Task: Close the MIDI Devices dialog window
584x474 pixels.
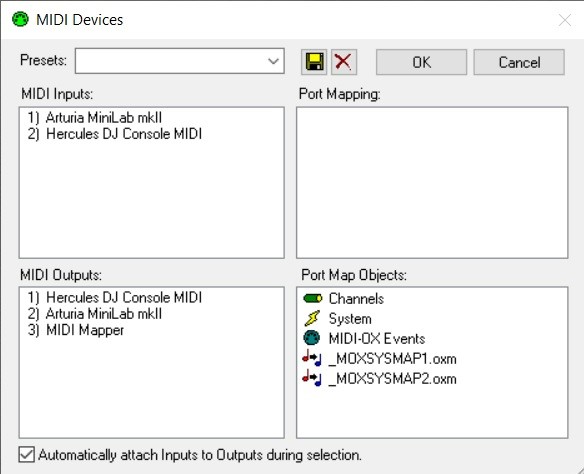Action: click(565, 20)
